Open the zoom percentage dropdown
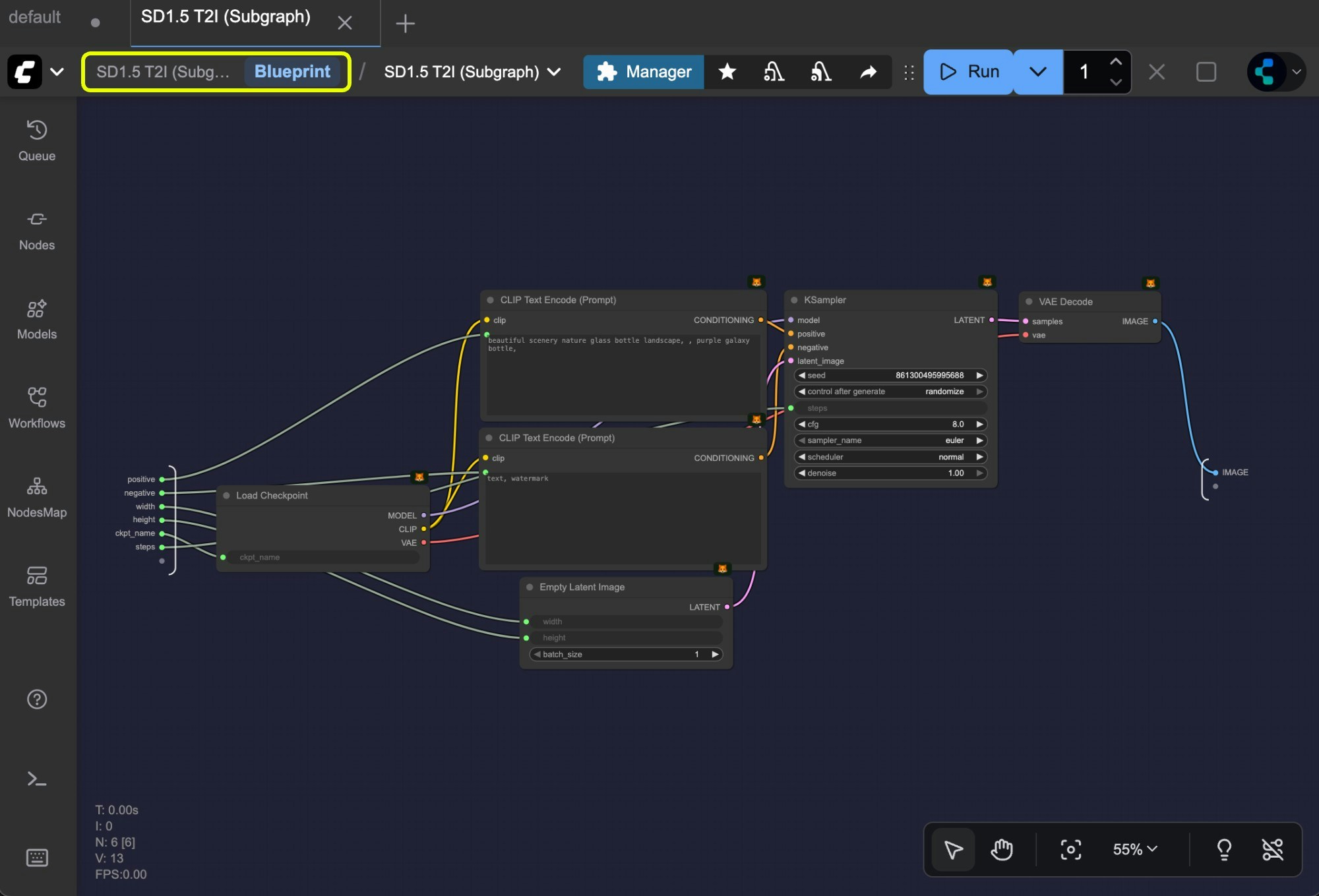 point(1134,850)
